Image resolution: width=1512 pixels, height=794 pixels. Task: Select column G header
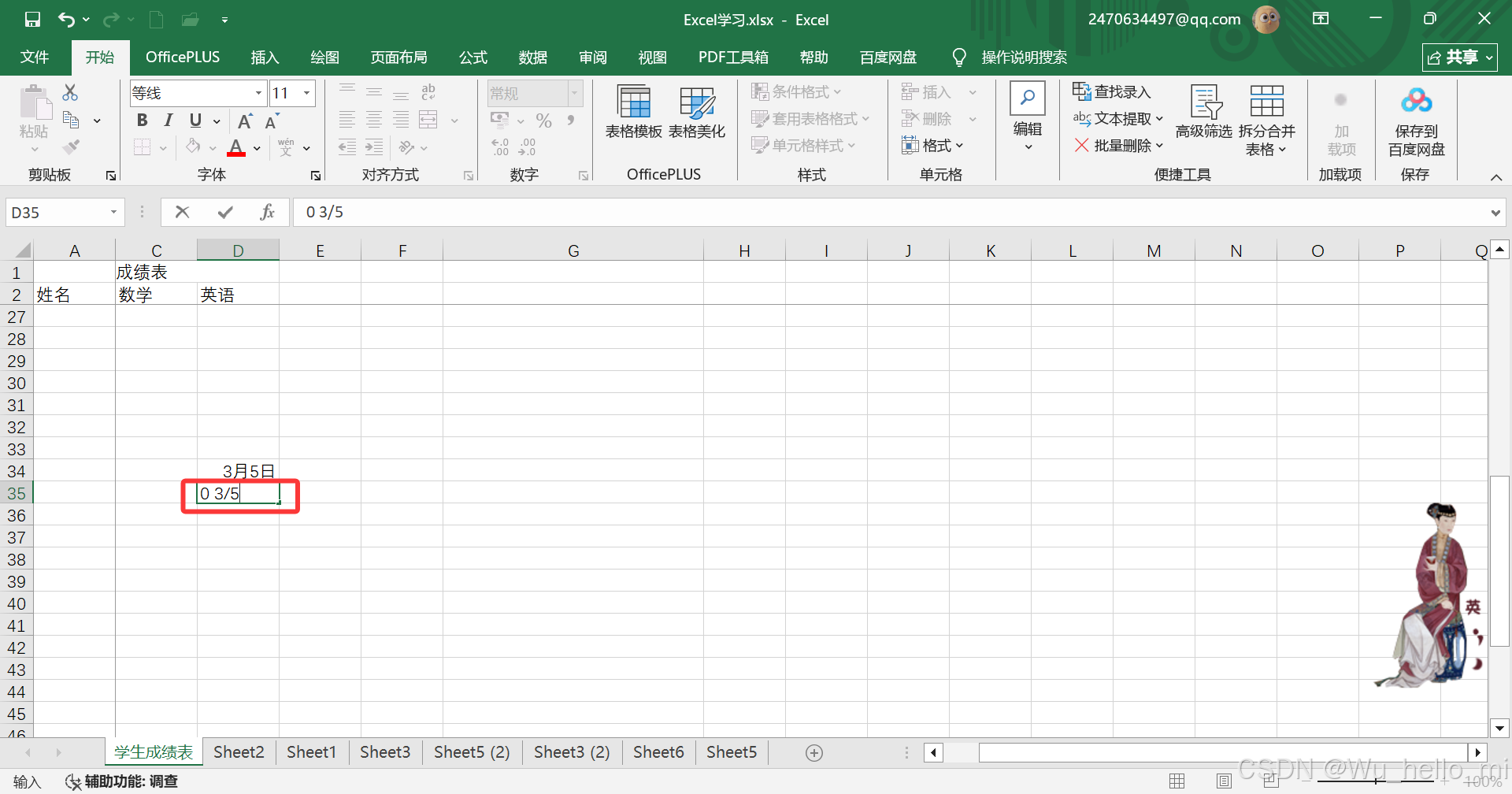[x=573, y=251]
